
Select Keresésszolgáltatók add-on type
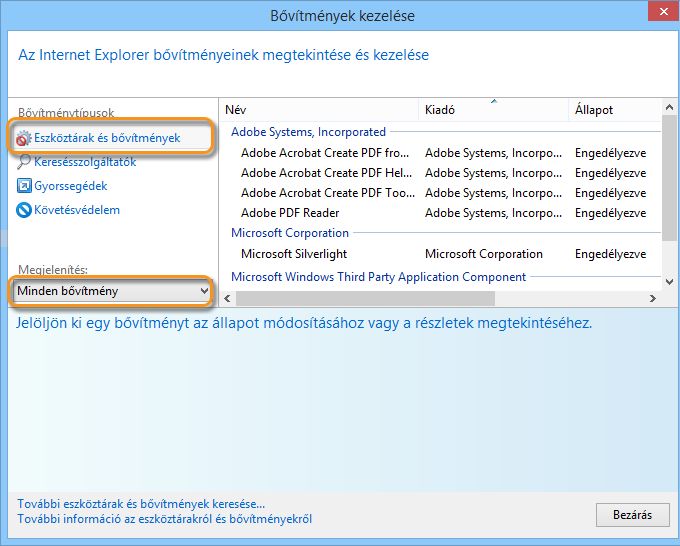85,162
